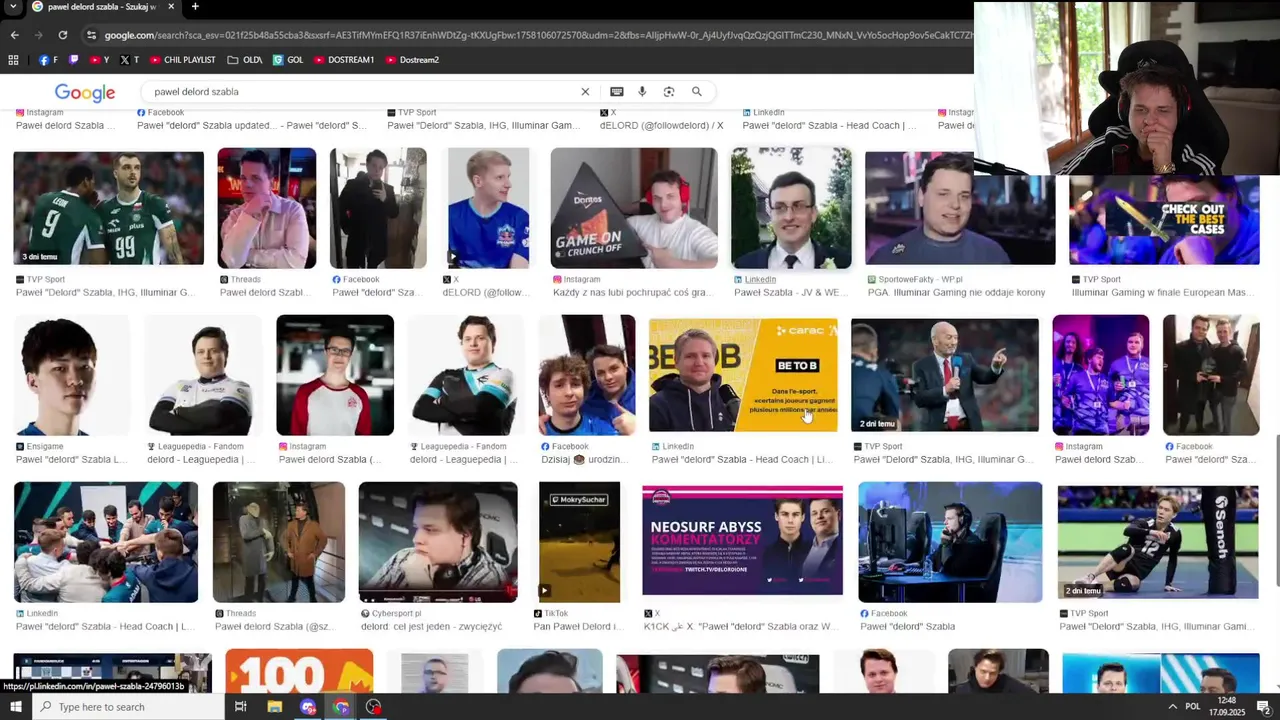The width and height of the screenshot is (1280, 720).
Task: Open the DOSTREAM1 bookmark
Action: click(x=343, y=60)
